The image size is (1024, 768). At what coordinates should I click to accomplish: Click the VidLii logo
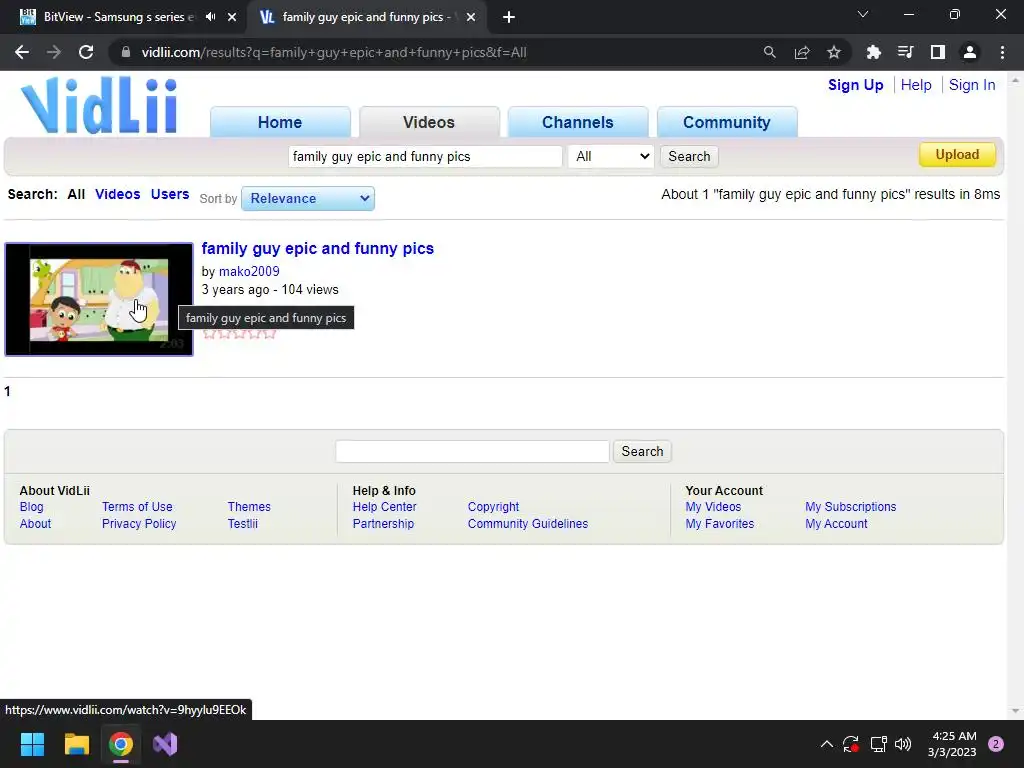tap(99, 105)
